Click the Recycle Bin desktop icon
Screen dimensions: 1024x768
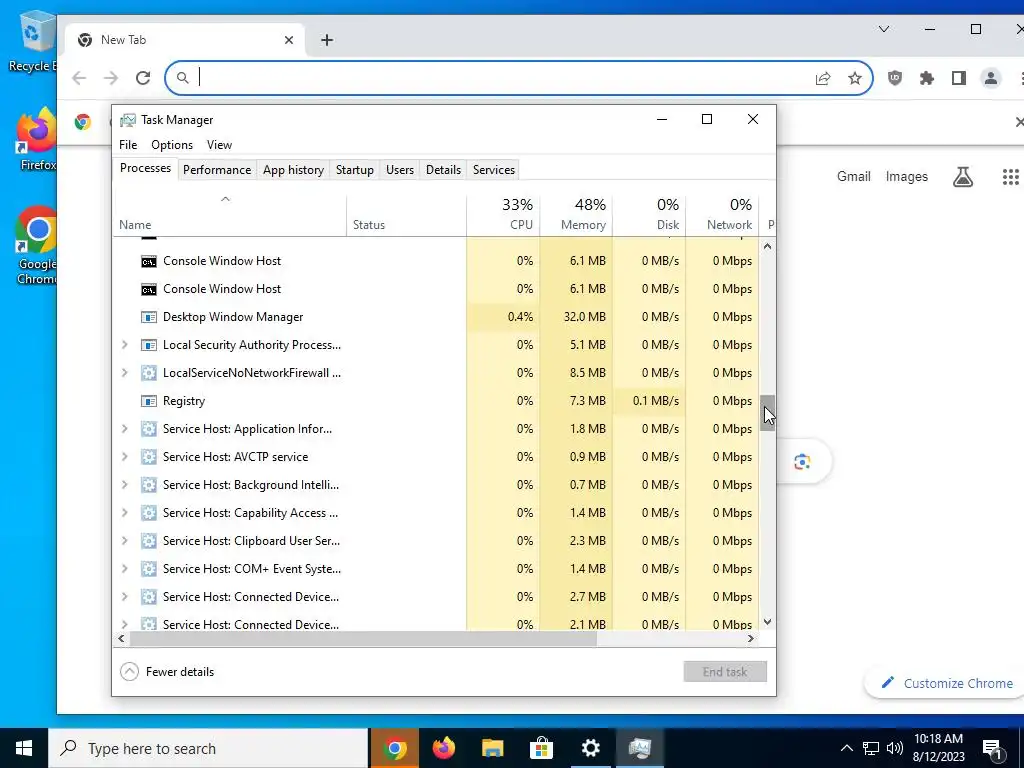pyautogui.click(x=33, y=41)
